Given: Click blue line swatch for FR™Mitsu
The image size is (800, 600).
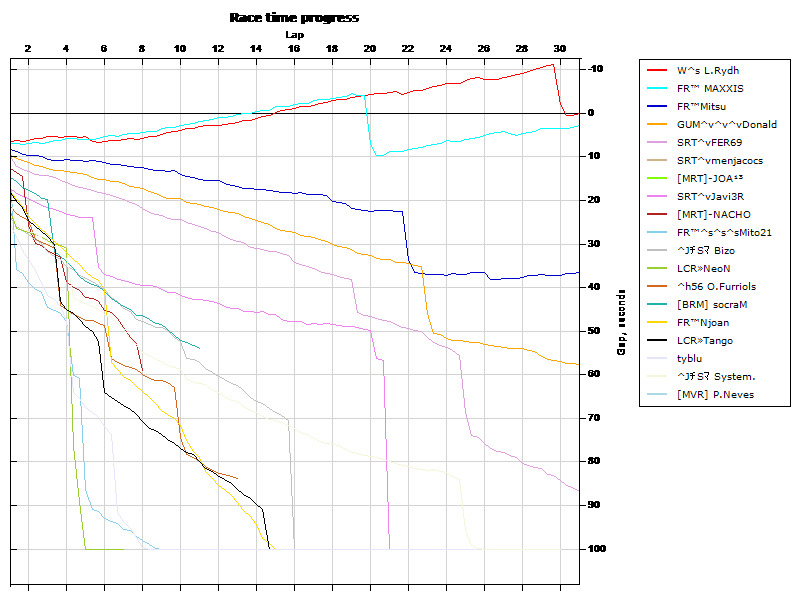Looking at the screenshot, I should coord(657,106).
